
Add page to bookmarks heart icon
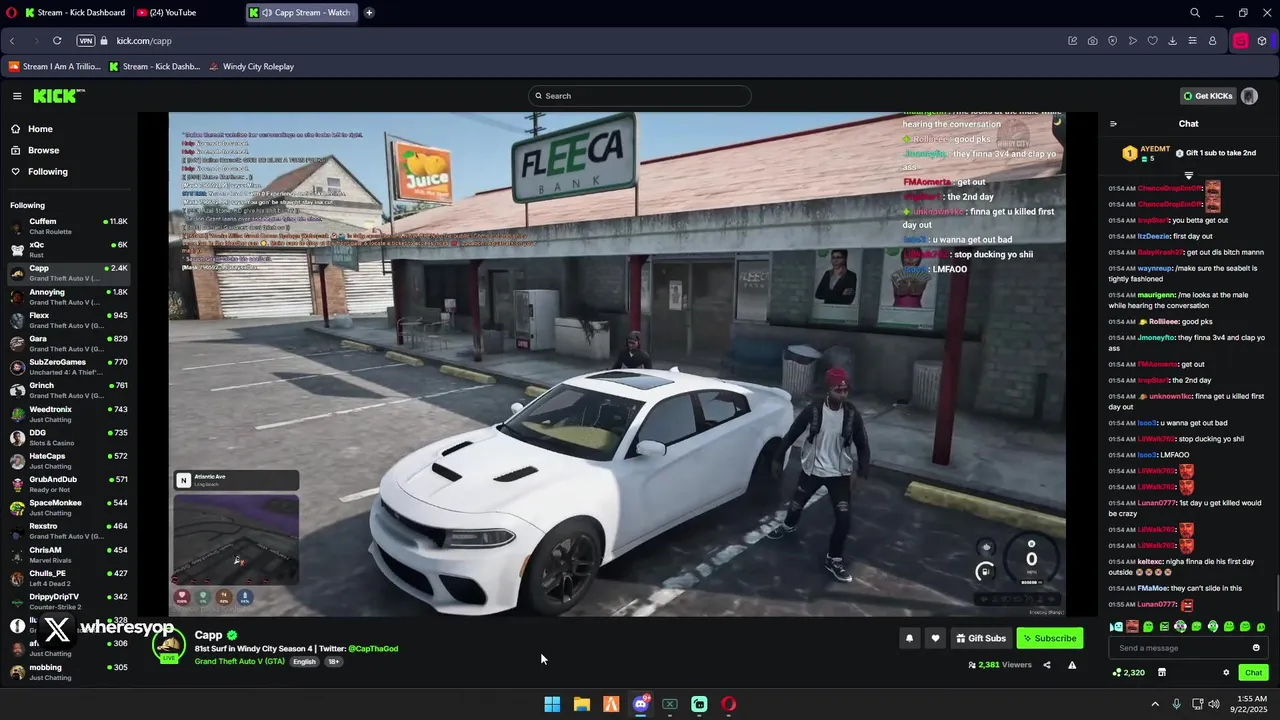coord(1152,41)
